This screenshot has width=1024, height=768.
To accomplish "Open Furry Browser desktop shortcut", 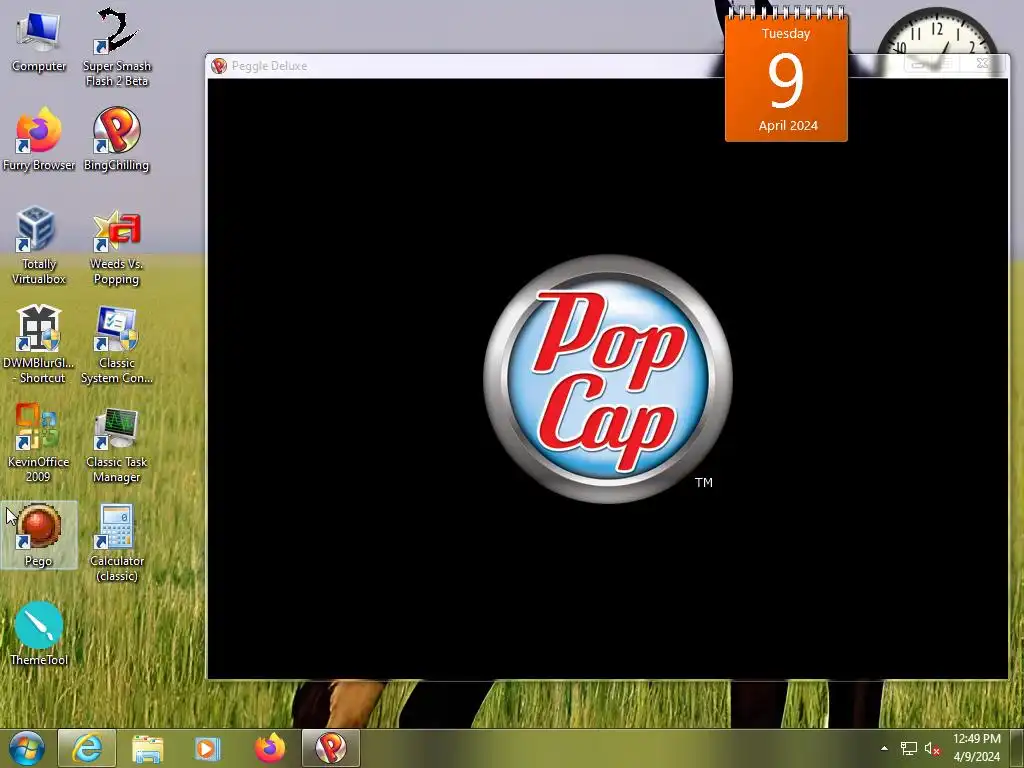I will pyautogui.click(x=39, y=140).
